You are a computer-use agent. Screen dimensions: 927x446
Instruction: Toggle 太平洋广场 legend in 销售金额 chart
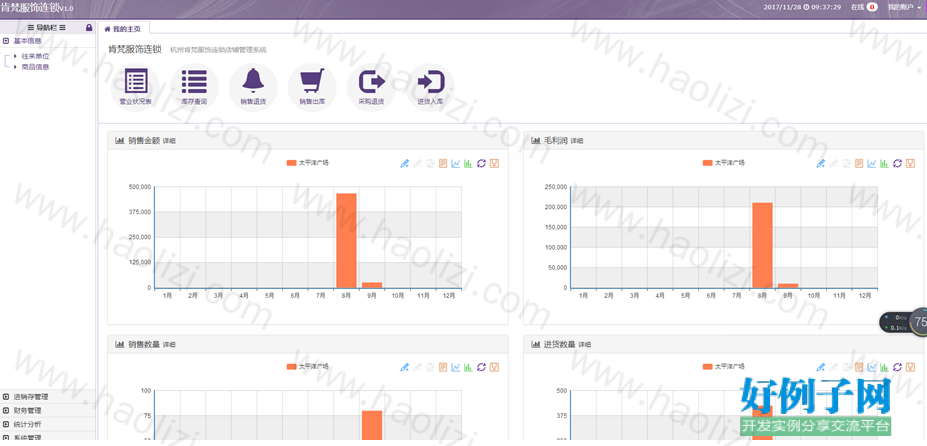[x=307, y=163]
